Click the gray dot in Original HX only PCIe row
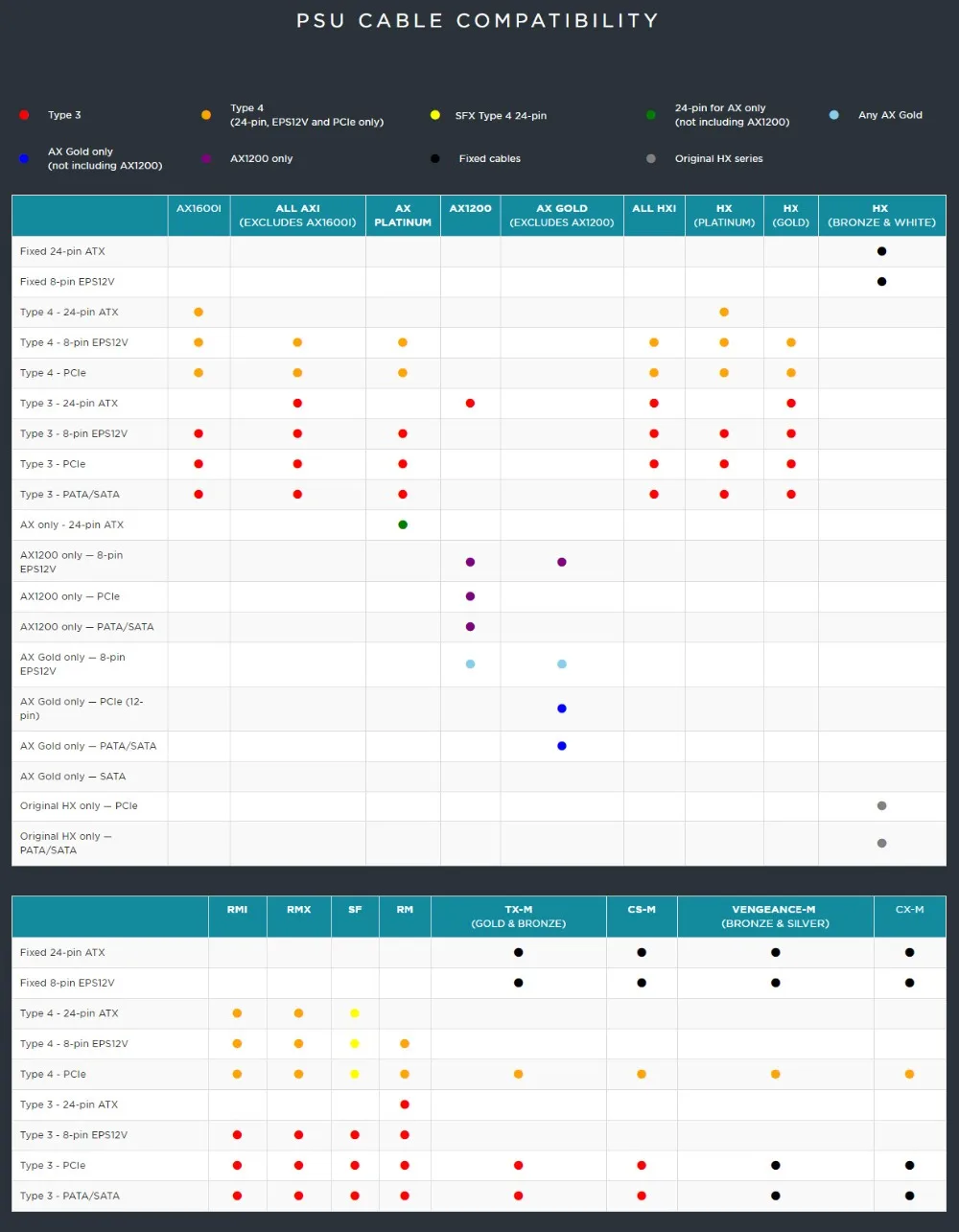 click(881, 806)
